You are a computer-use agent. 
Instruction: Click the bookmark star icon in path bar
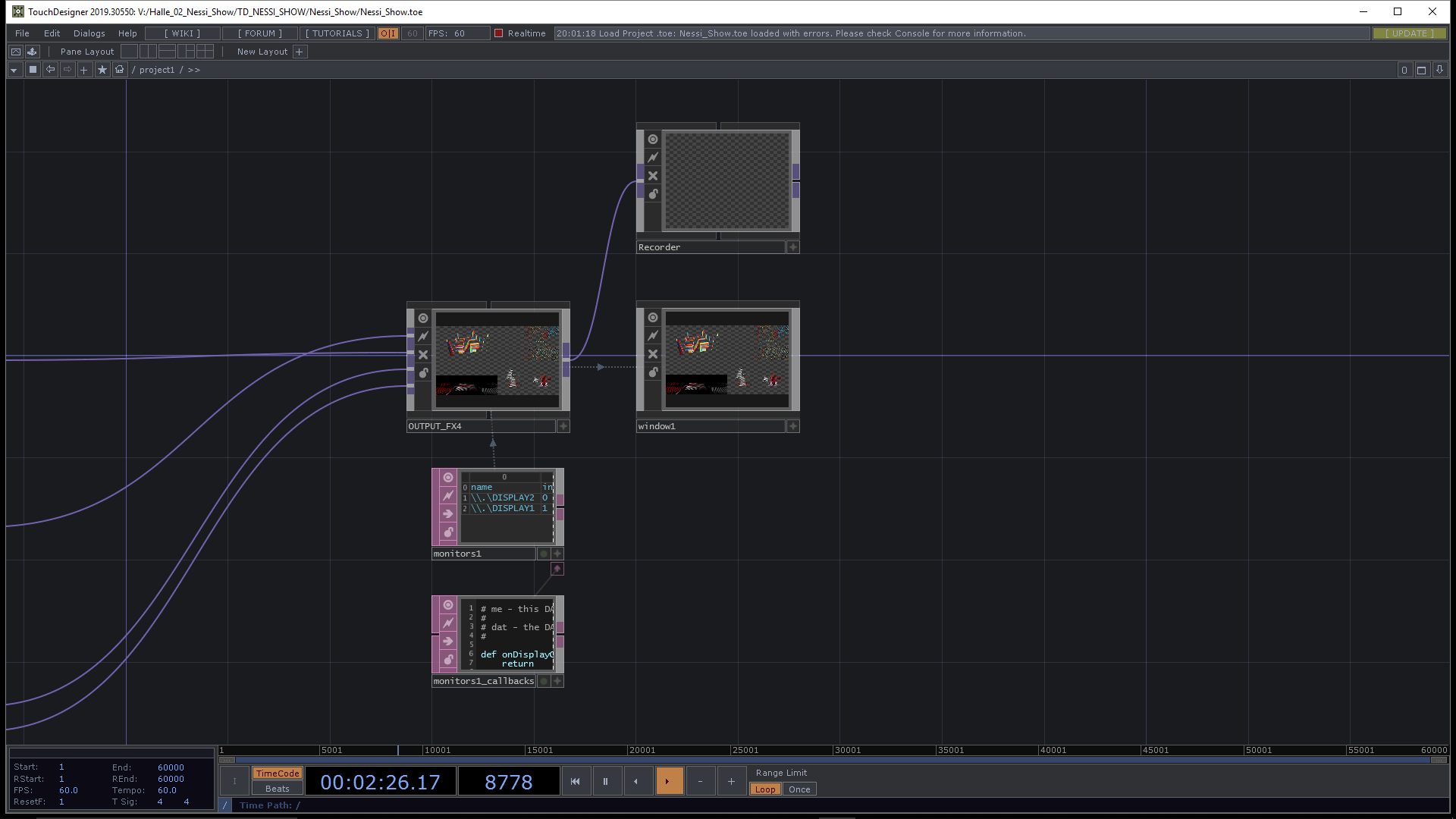pos(102,70)
